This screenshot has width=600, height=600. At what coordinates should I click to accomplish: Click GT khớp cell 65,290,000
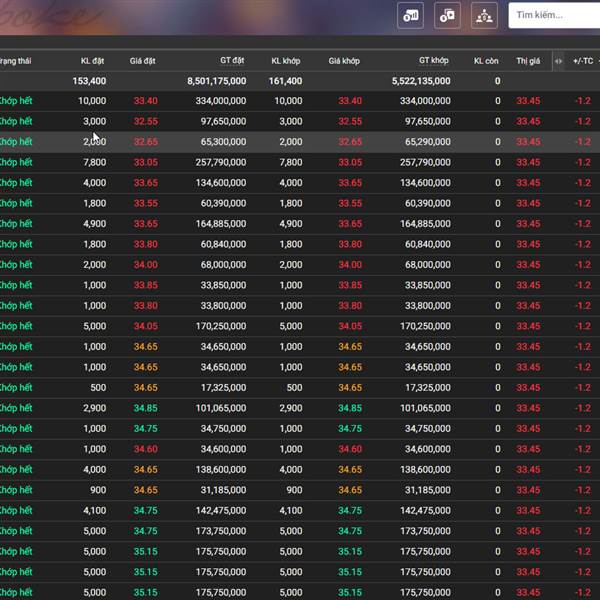(428, 142)
